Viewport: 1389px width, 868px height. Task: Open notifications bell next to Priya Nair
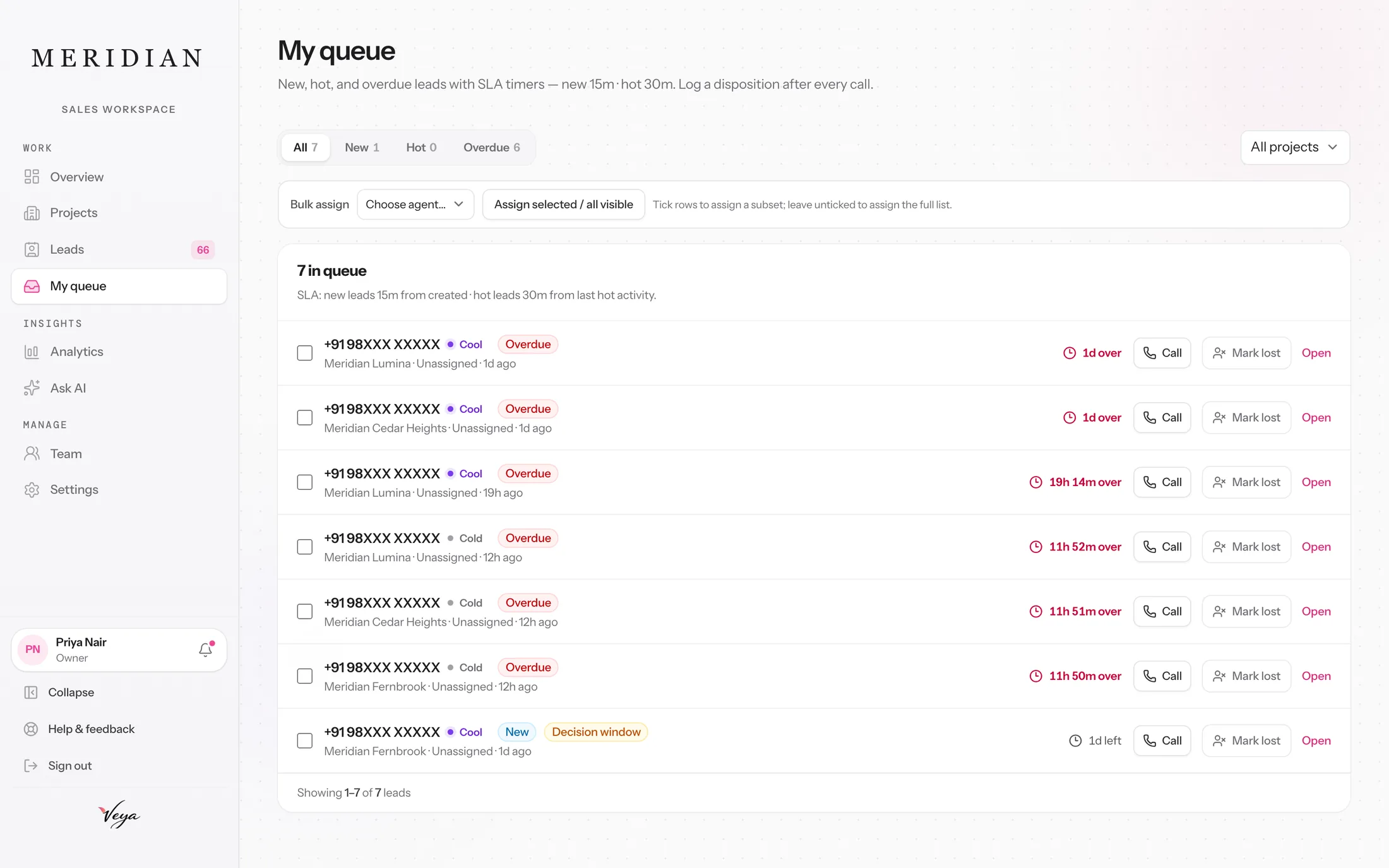click(206, 649)
